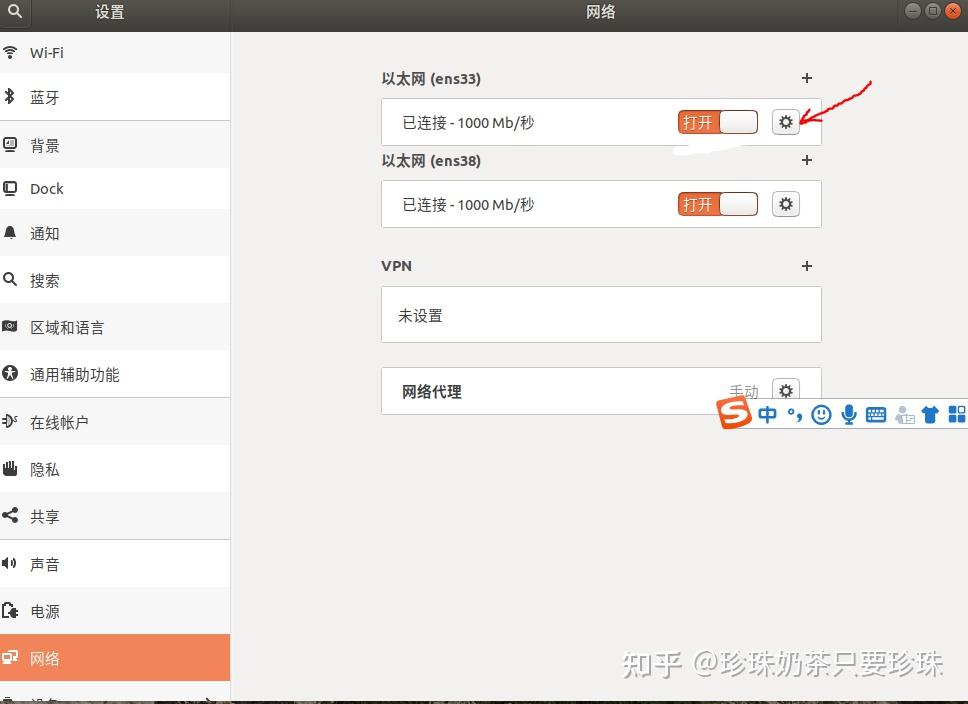Click the 以太网 (ens33) heading
This screenshot has width=968, height=704.
(431, 78)
